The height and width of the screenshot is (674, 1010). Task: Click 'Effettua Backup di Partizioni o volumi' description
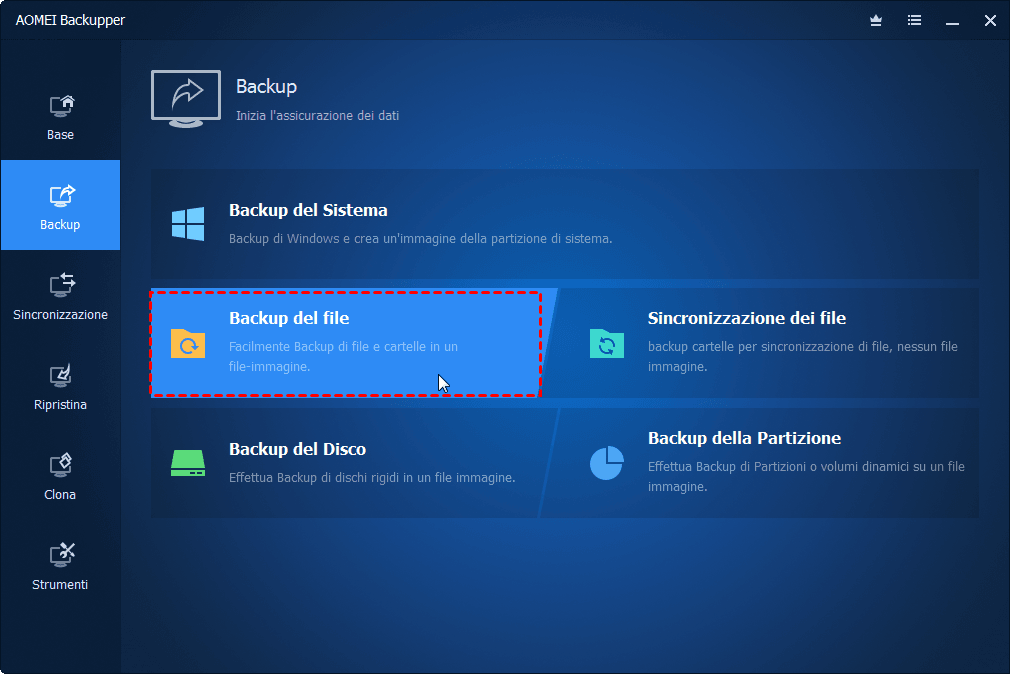coord(806,476)
